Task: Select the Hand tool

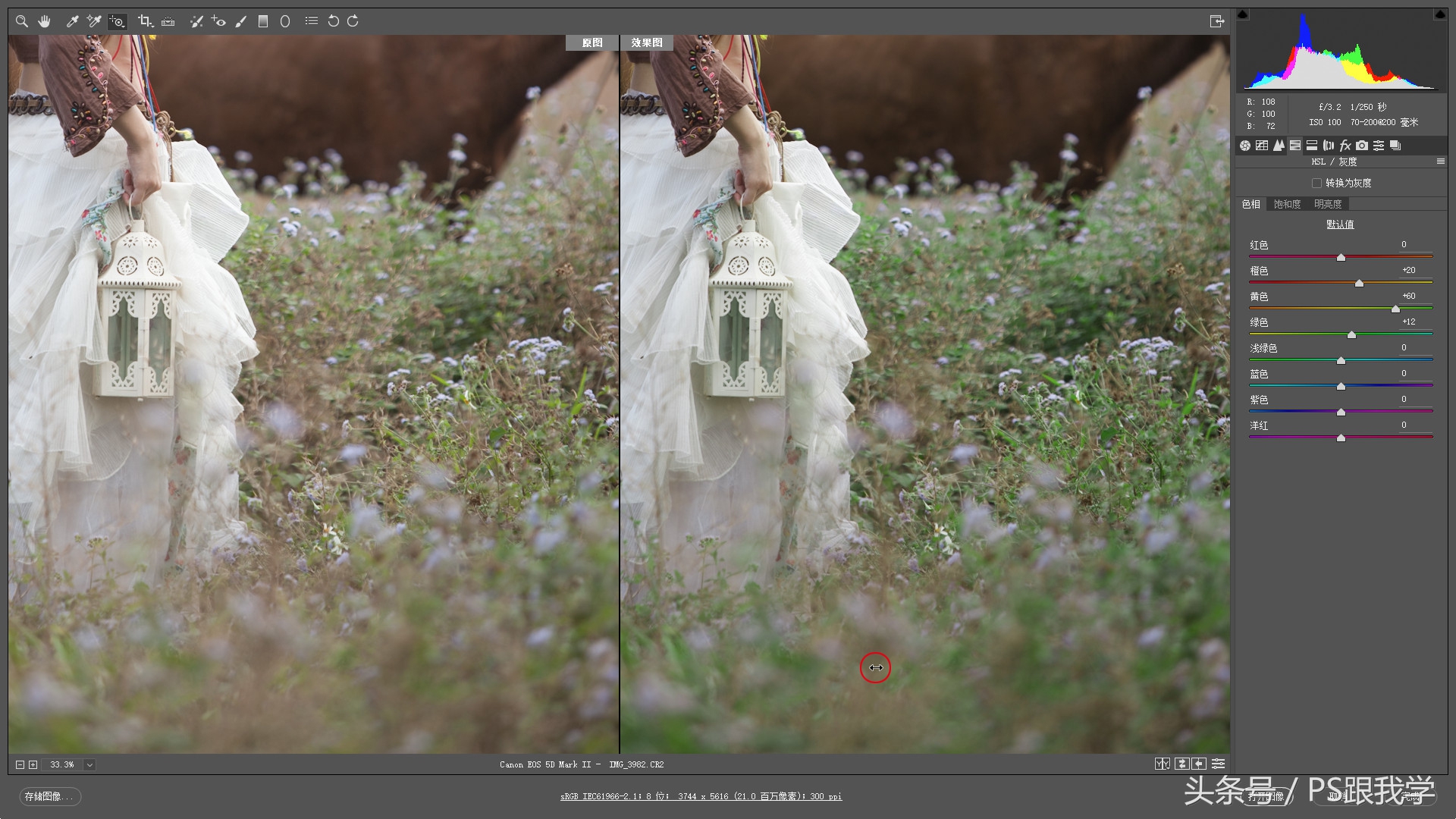Action: 44,21
